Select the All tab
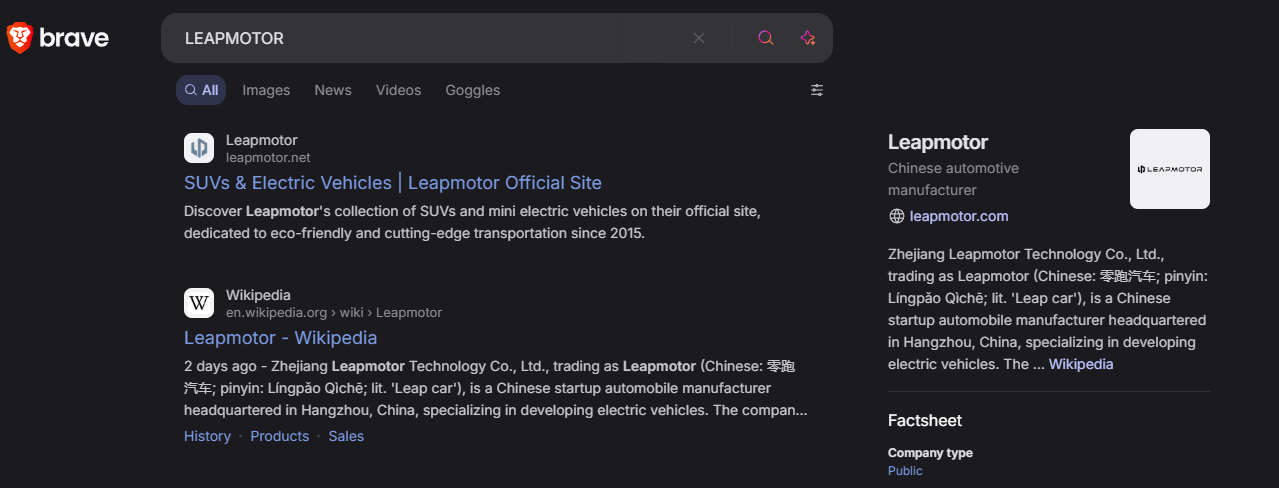The height and width of the screenshot is (488, 1279). (201, 90)
